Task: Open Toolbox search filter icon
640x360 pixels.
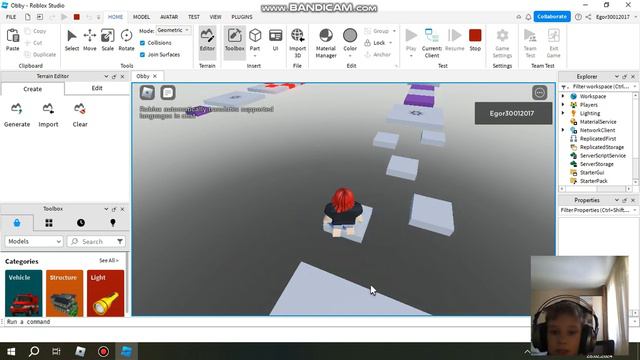Action: [120, 241]
